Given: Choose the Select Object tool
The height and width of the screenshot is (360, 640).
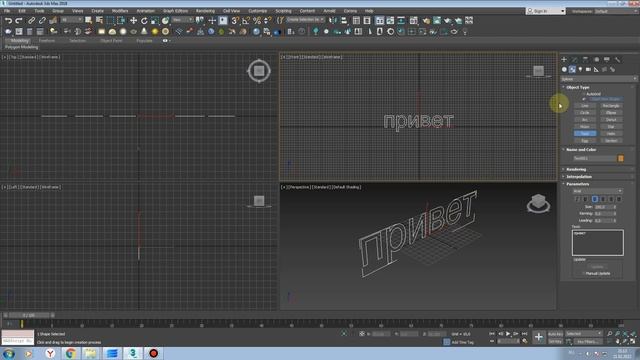Looking at the screenshot, I should click(88, 20).
